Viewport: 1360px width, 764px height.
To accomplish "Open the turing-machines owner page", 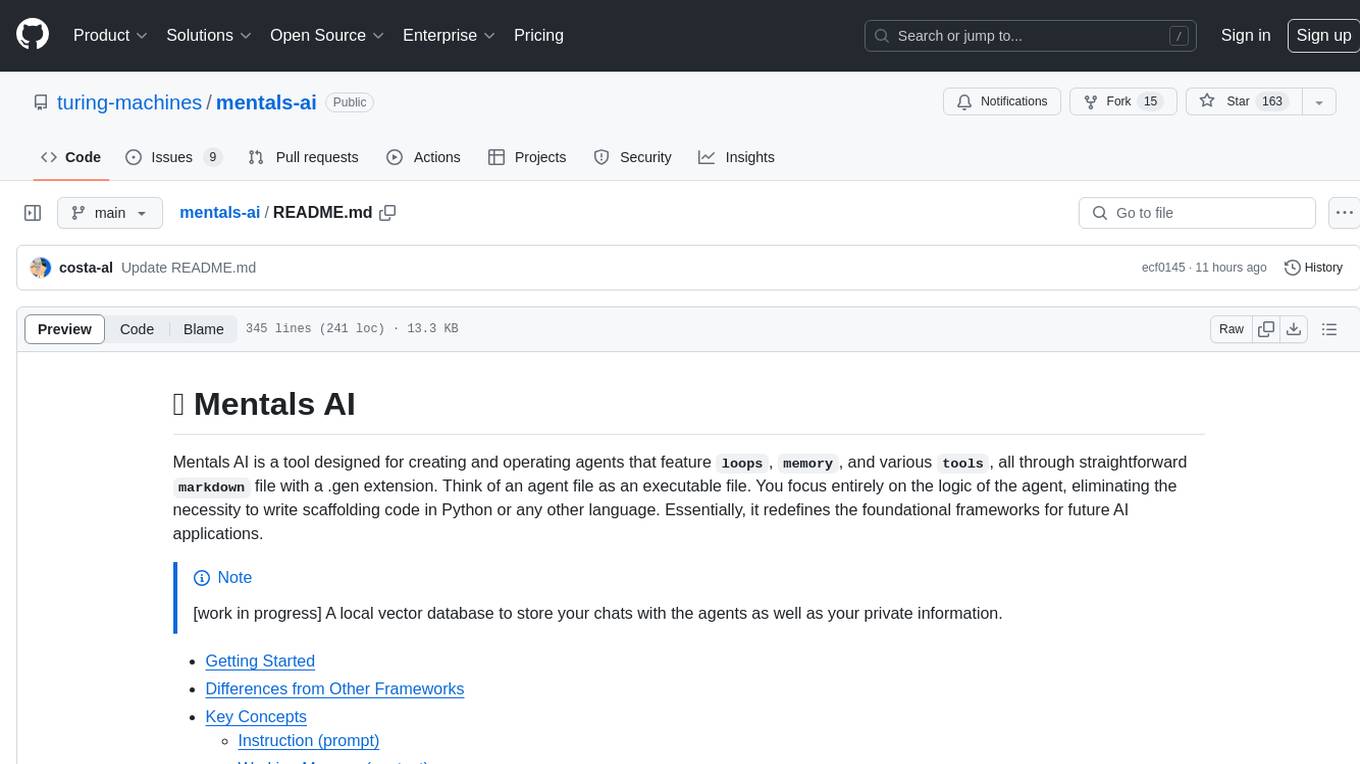I will point(129,102).
